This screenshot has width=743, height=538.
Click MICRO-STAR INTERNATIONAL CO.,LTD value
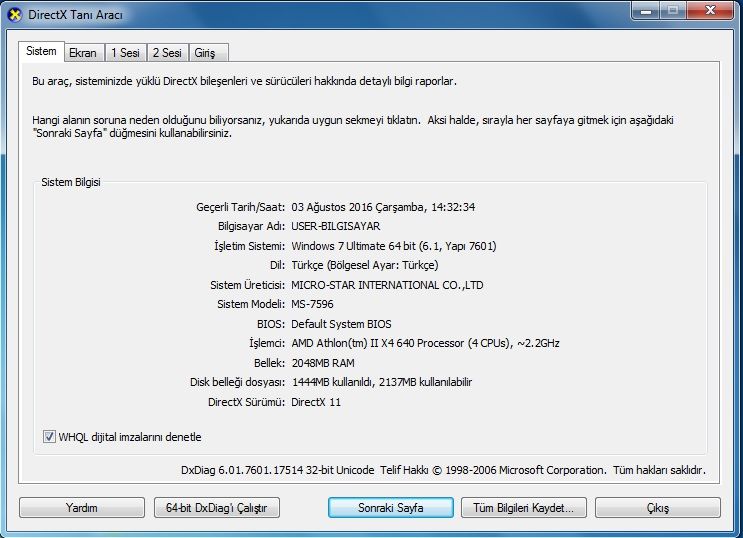[x=387, y=285]
